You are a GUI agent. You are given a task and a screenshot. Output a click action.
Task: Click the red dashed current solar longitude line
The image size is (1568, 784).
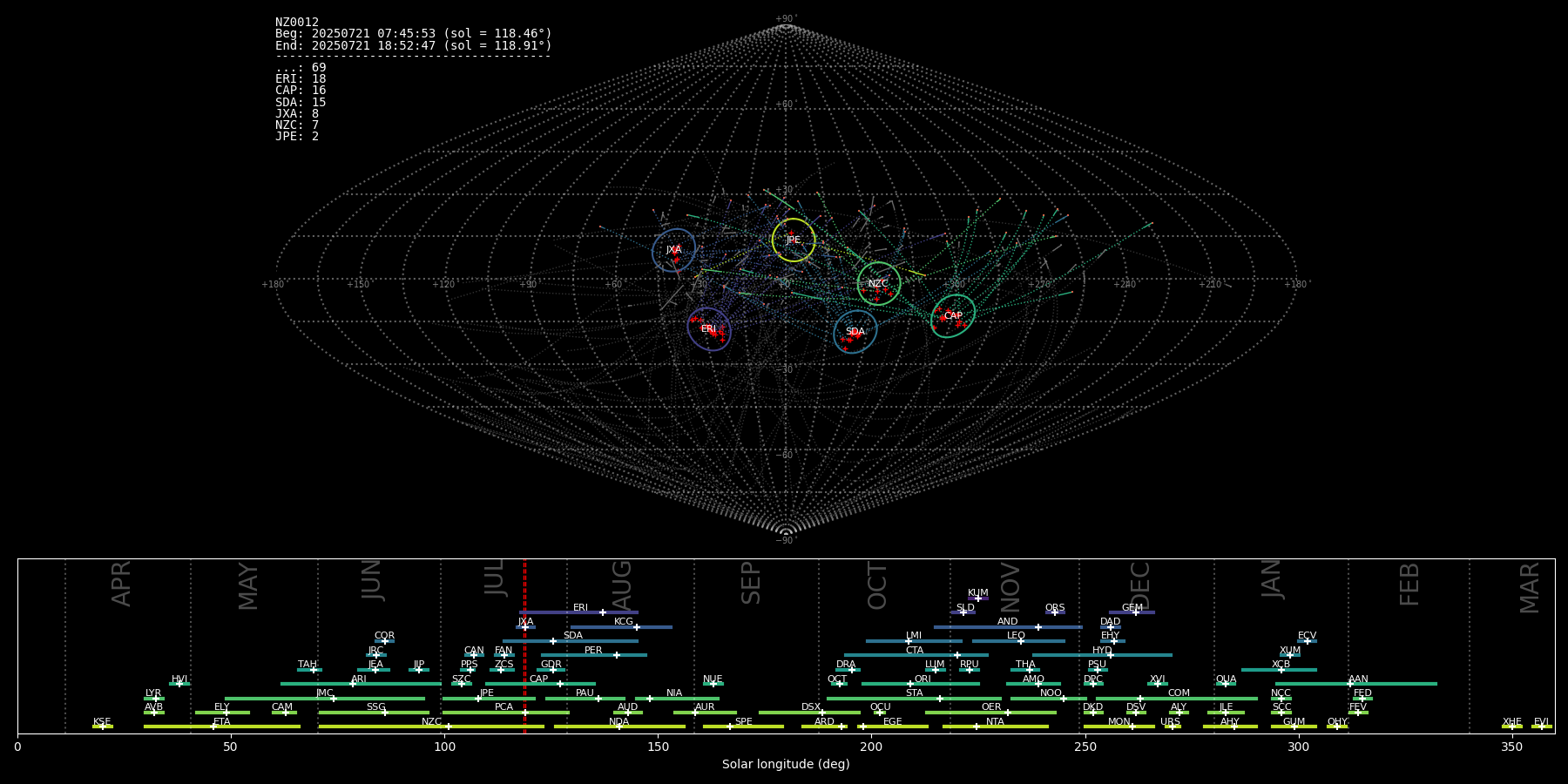point(524,645)
